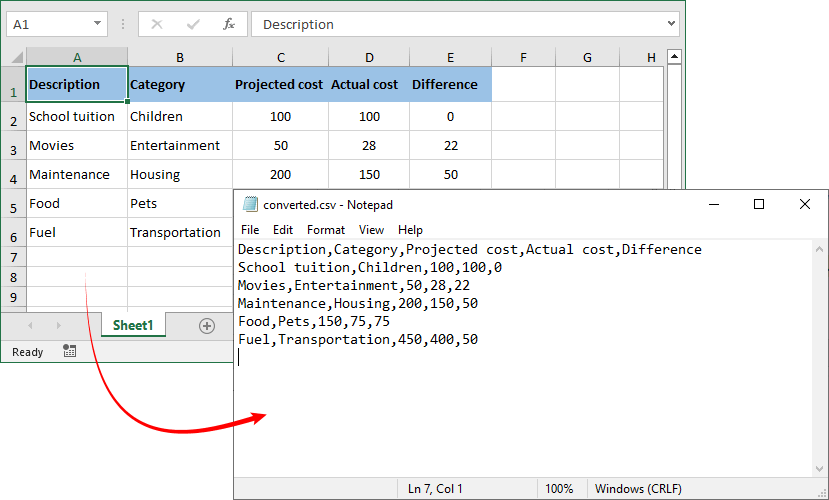Click the formula bar showing Description
Image resolution: width=829 pixels, height=500 pixels.
coord(465,24)
